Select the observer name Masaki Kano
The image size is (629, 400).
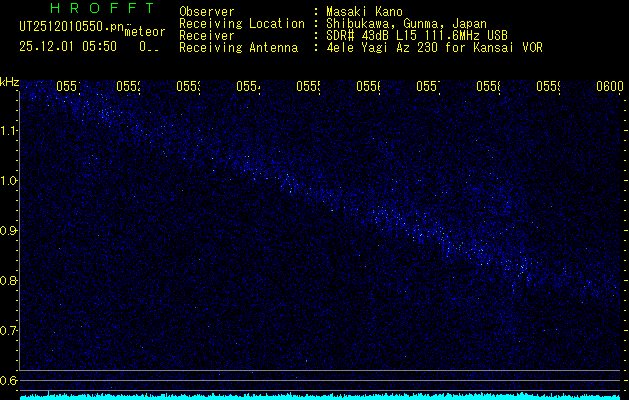[x=364, y=12]
